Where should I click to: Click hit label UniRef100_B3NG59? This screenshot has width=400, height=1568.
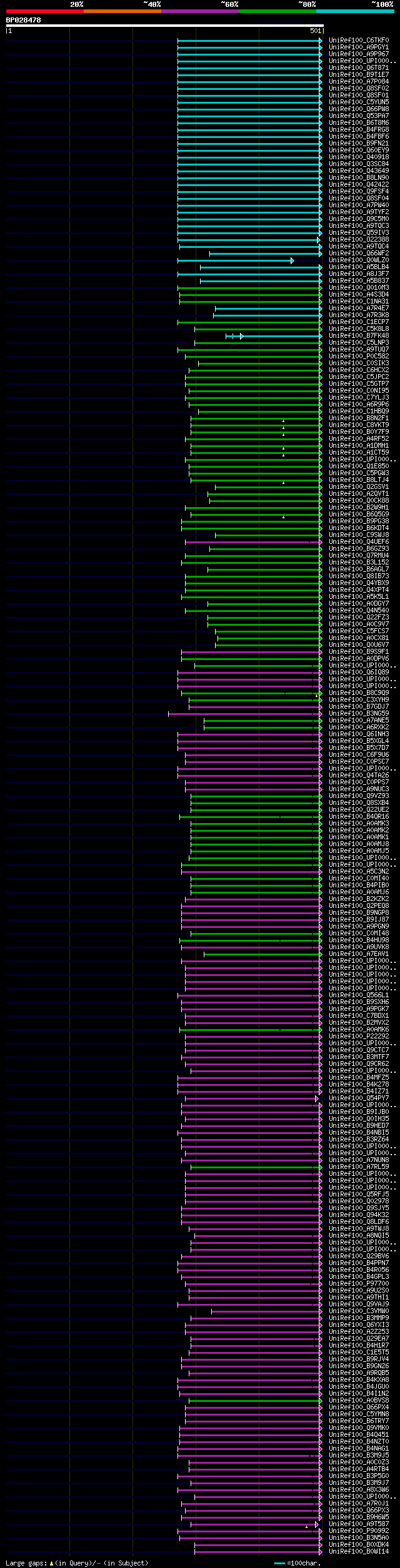pos(359,713)
